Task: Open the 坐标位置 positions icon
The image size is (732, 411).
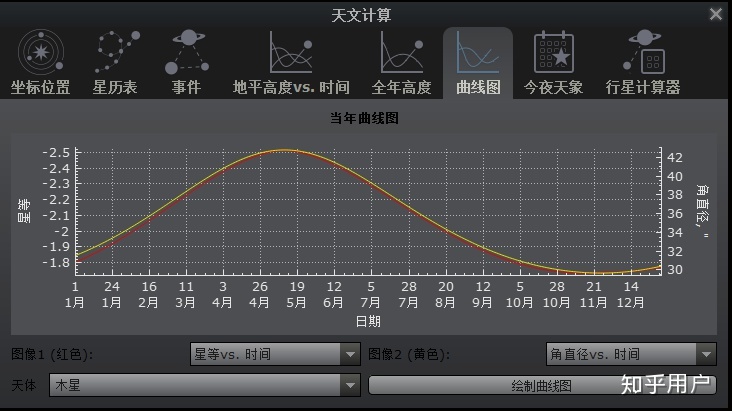Action: tap(41, 52)
